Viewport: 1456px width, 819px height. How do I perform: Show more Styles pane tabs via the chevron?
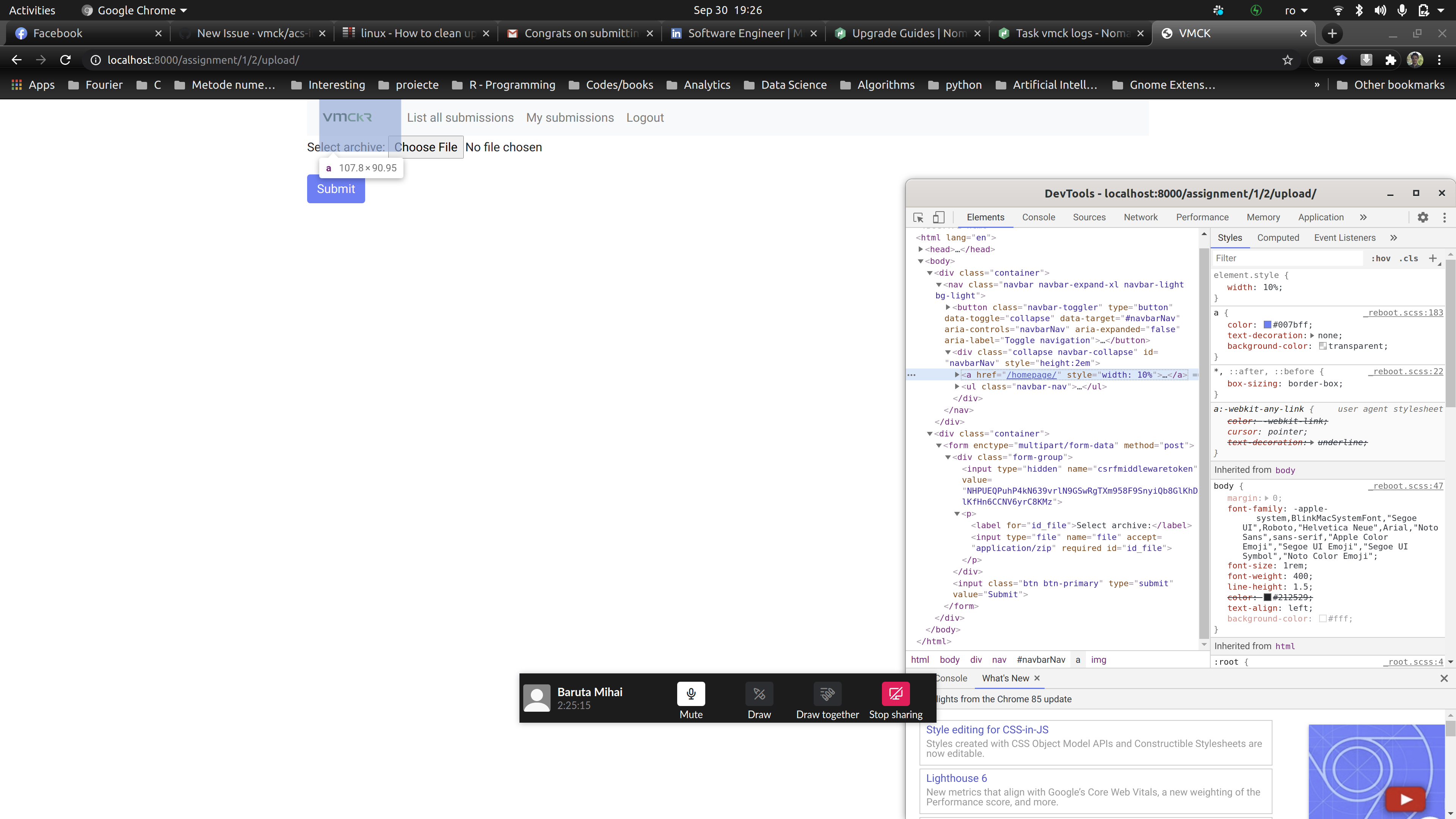click(x=1394, y=238)
